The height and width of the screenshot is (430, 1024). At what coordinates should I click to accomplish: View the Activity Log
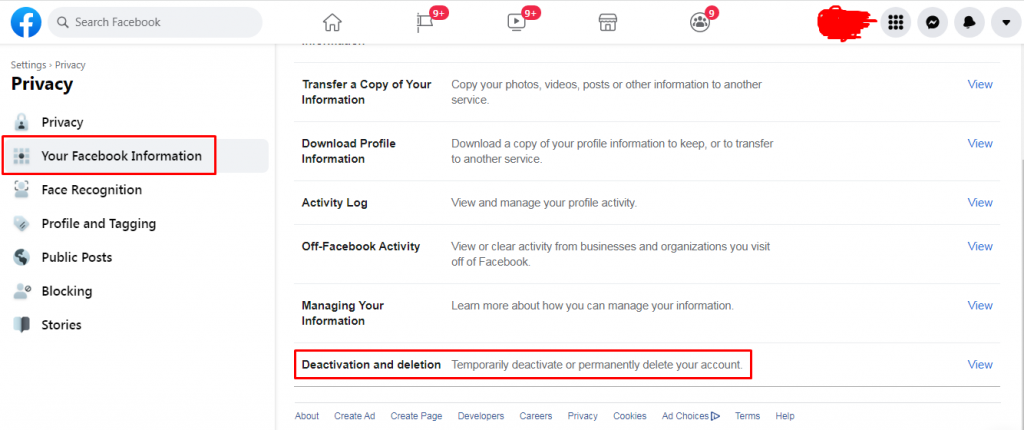(980, 203)
